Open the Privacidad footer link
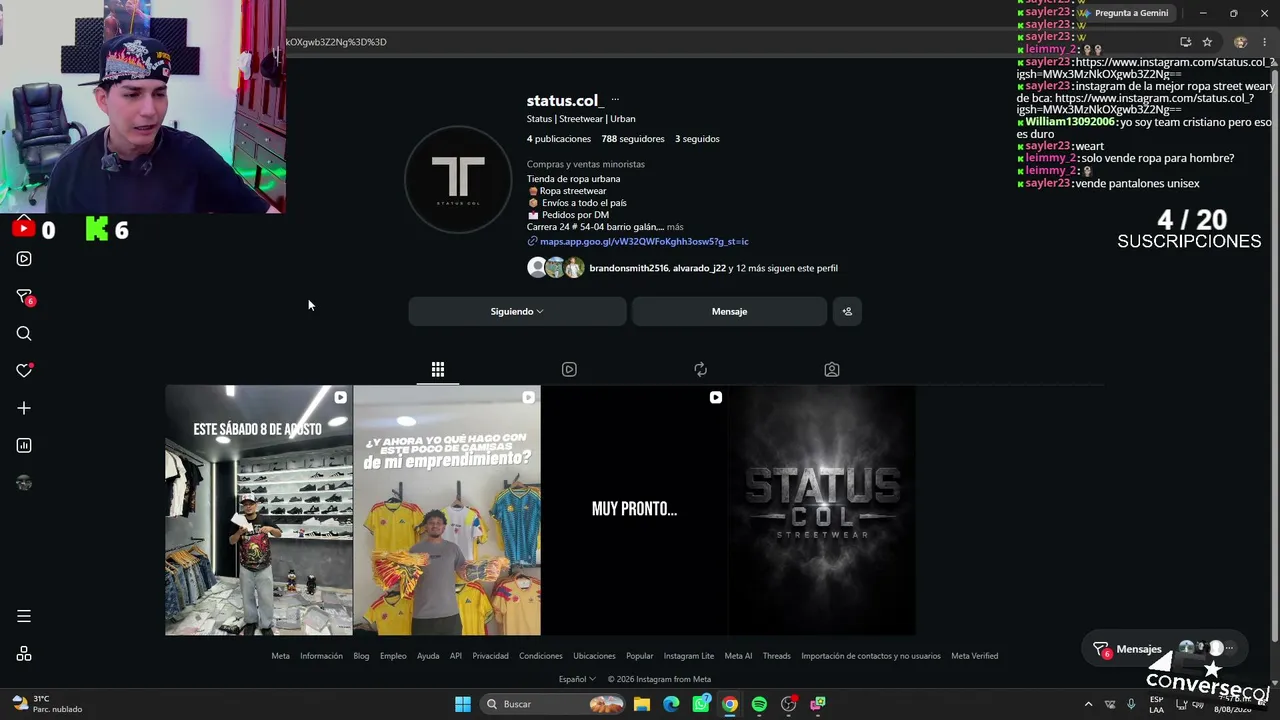 (x=490, y=656)
